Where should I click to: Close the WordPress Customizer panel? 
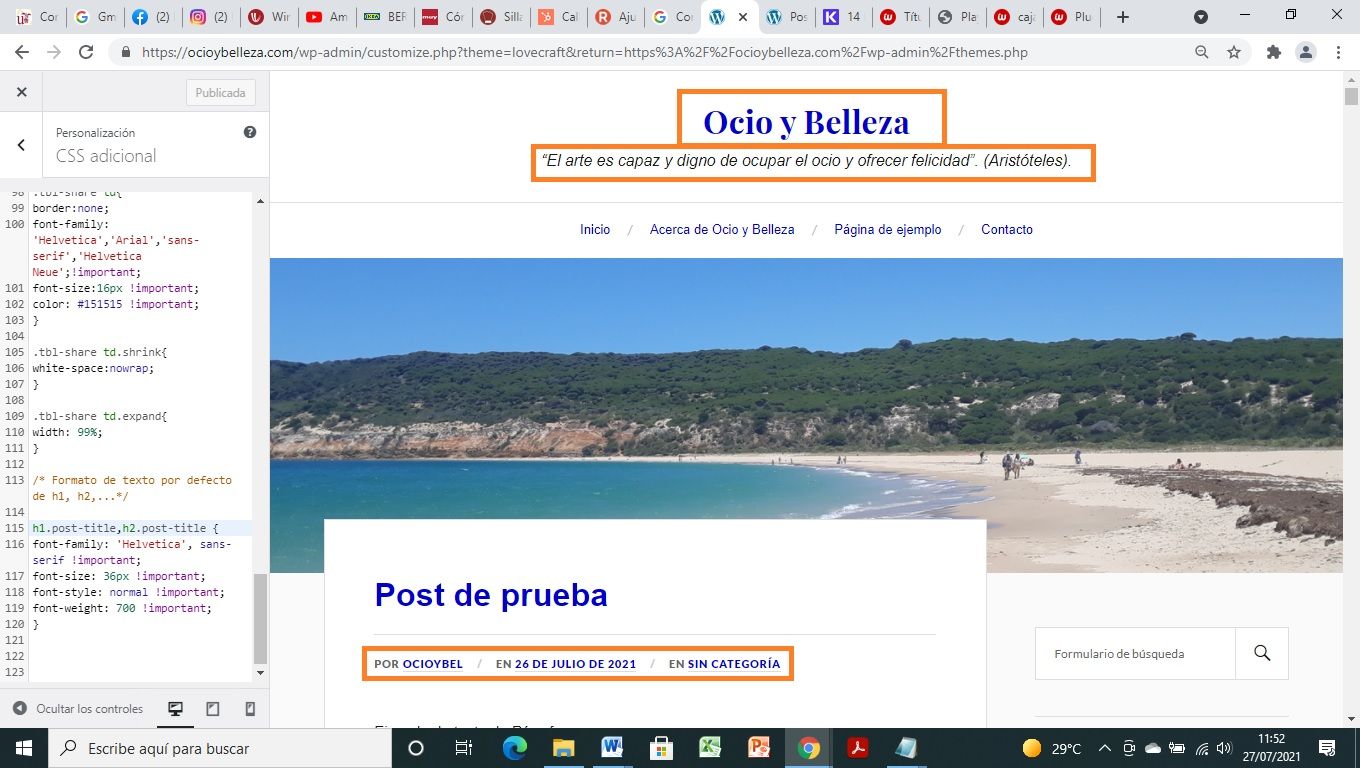pyautogui.click(x=21, y=92)
